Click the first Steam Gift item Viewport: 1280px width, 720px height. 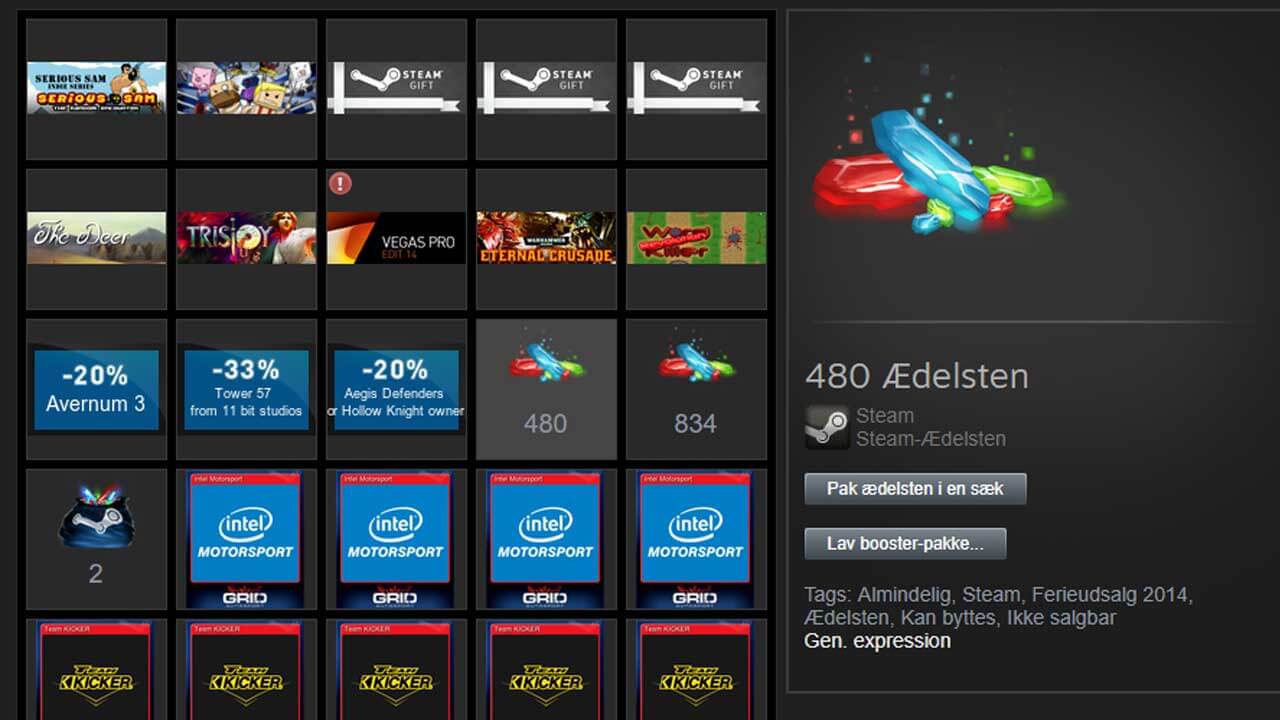(396, 89)
